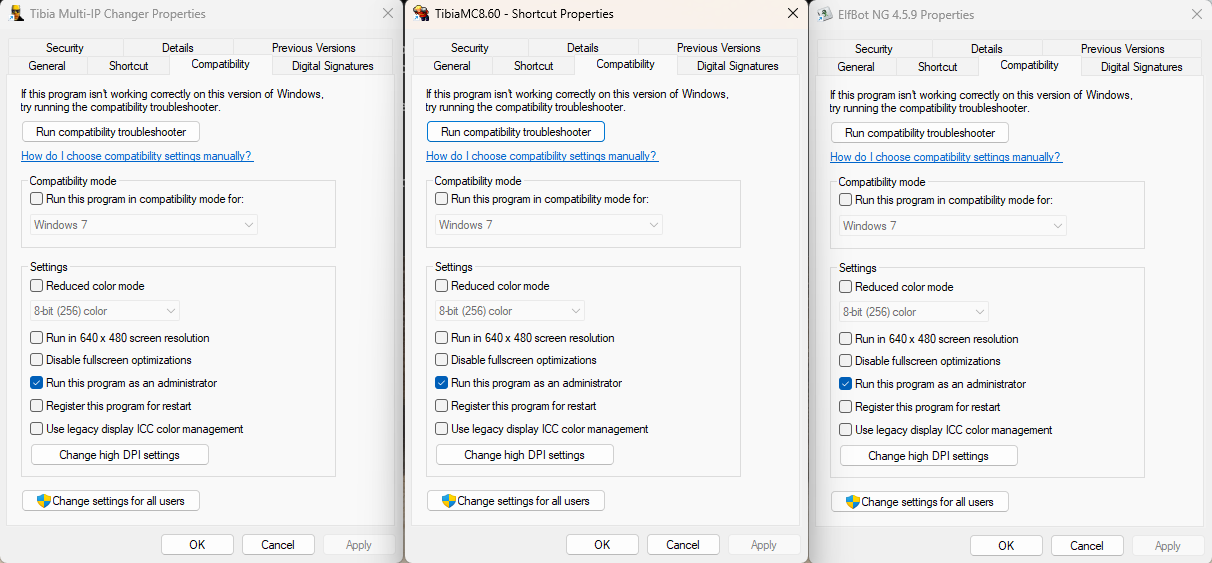Change high DPI settings in ElfBot NG window
The width and height of the screenshot is (1212, 563).
929,456
